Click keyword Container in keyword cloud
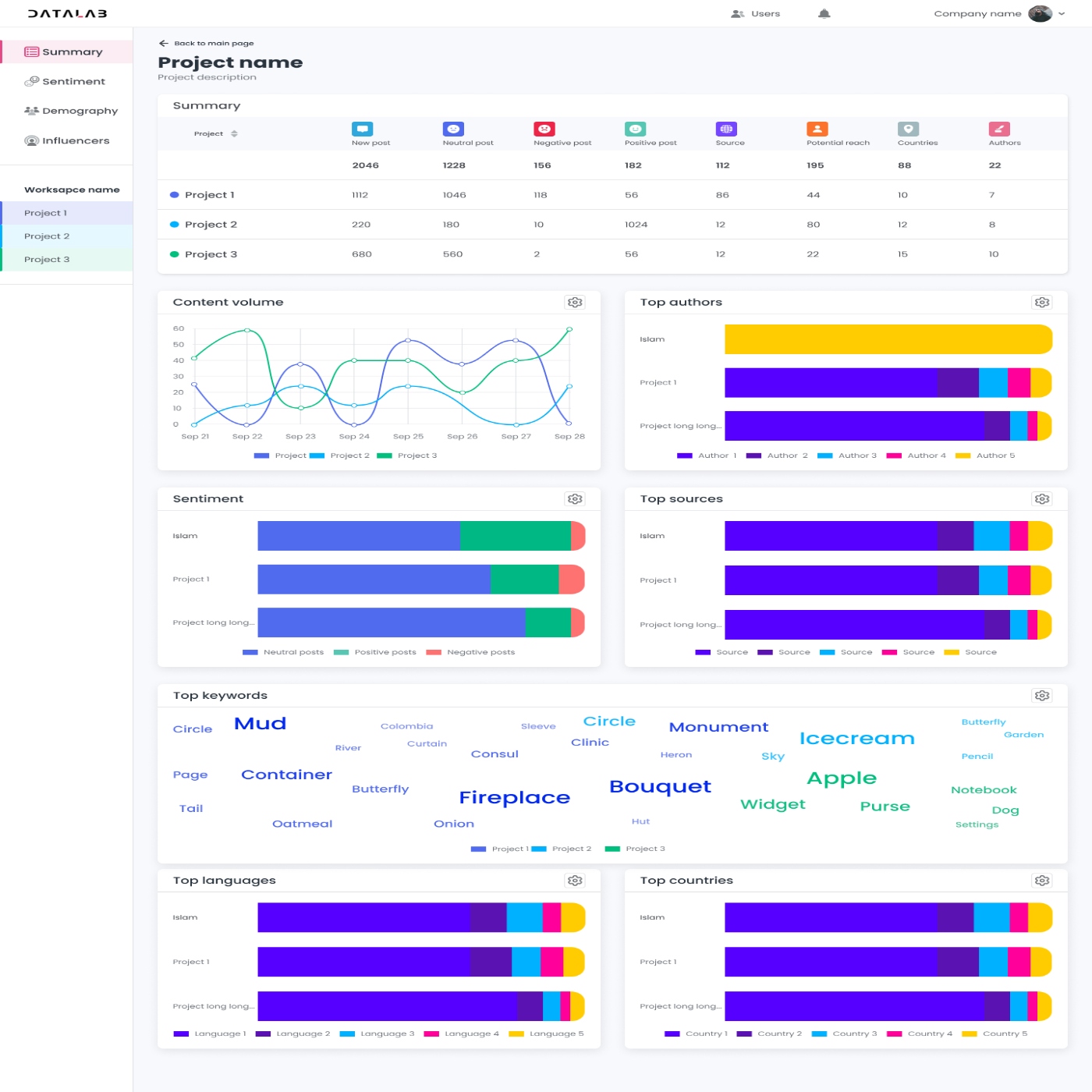Image resolution: width=1092 pixels, height=1092 pixels. 286,775
